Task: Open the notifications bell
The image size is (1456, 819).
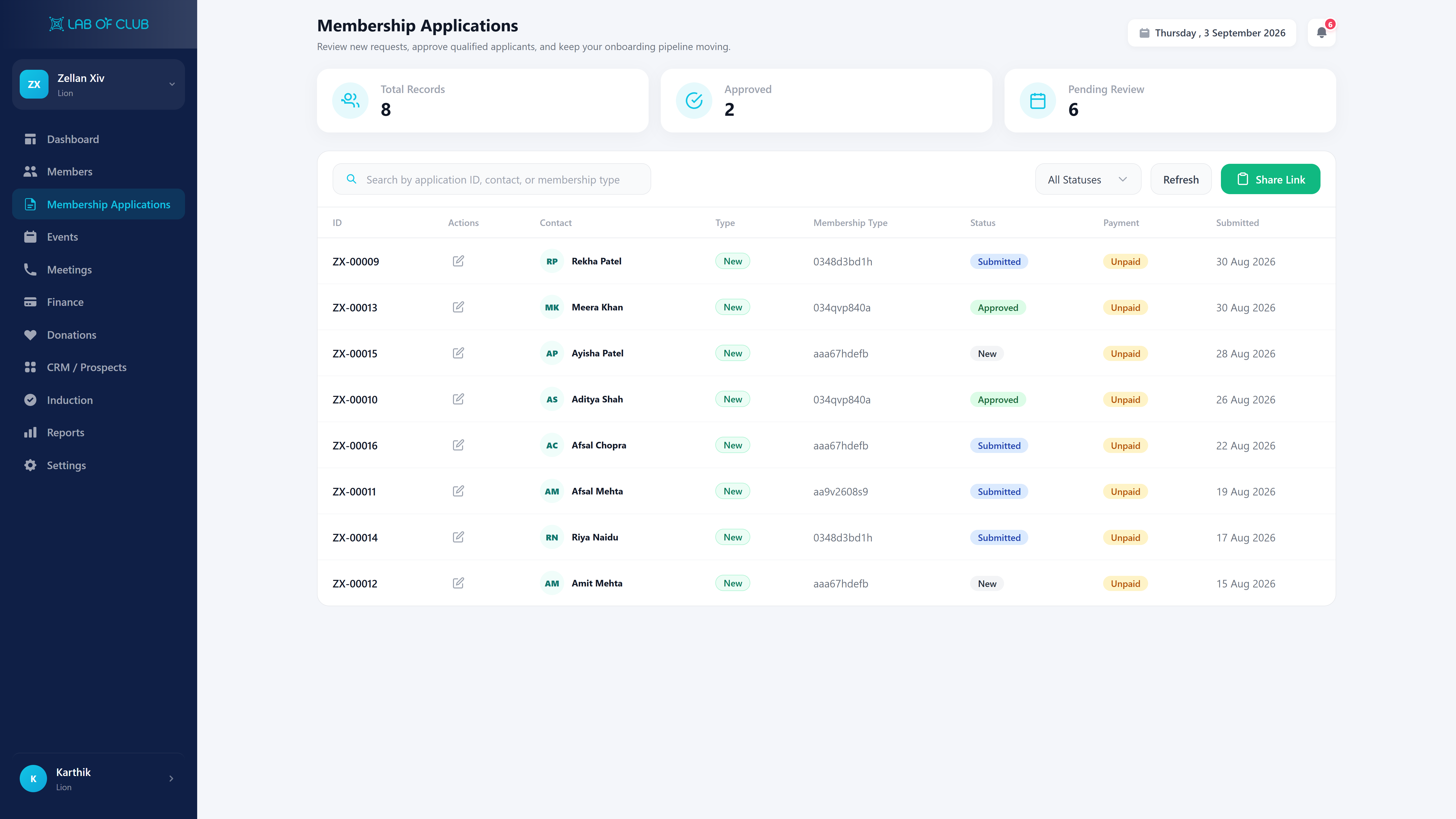Action: (1322, 33)
